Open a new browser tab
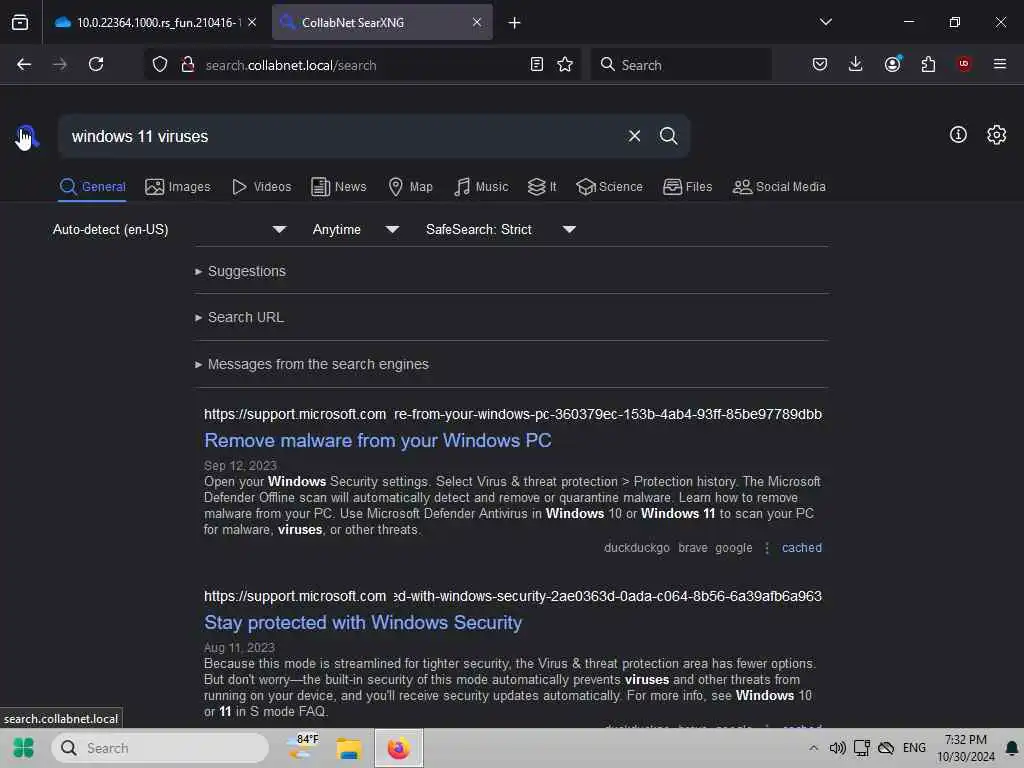 point(514,23)
